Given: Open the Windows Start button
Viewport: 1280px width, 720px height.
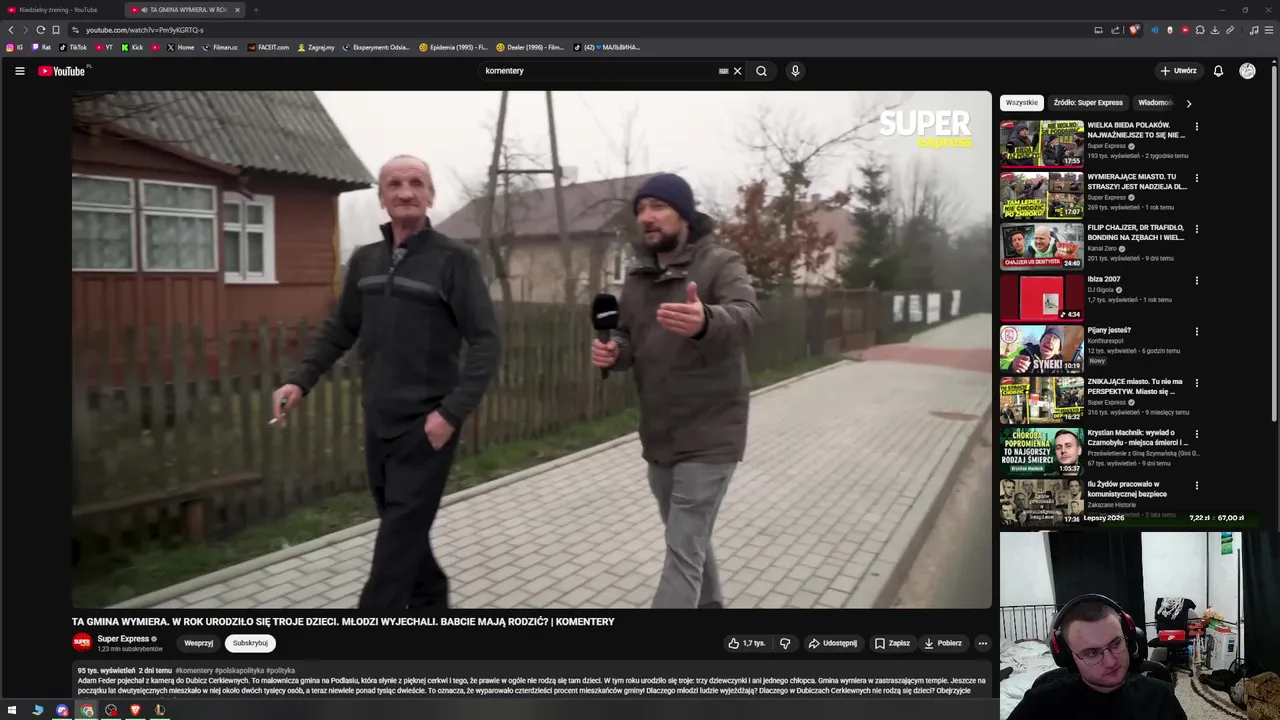Looking at the screenshot, I should point(12,710).
